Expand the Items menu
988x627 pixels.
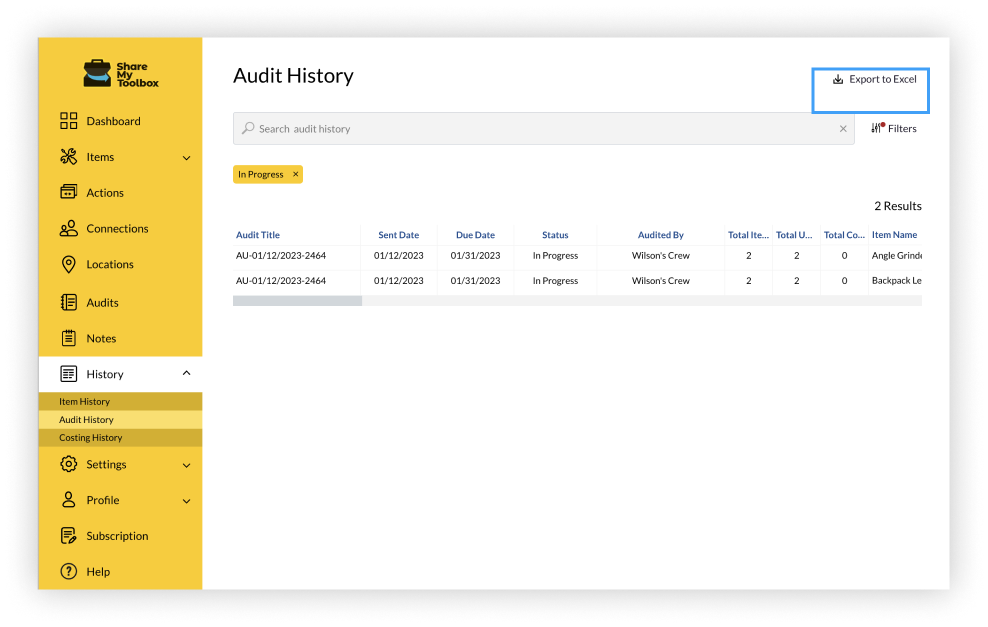[185, 156]
